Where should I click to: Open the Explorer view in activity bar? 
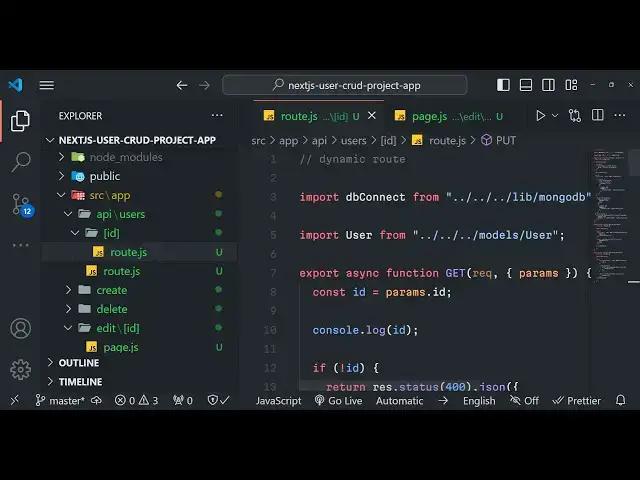pyautogui.click(x=20, y=121)
